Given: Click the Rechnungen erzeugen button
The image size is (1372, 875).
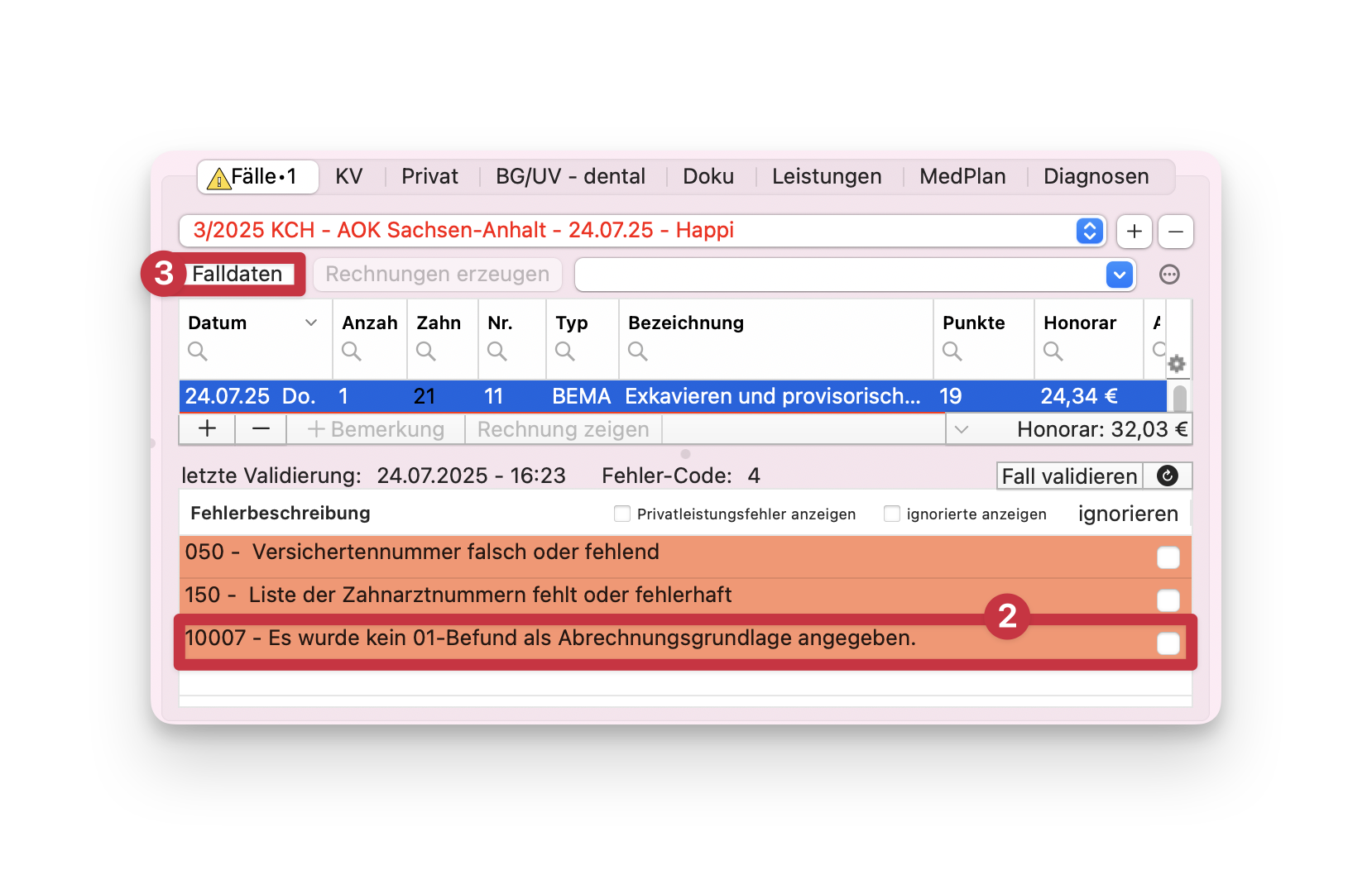Looking at the screenshot, I should pyautogui.click(x=437, y=275).
